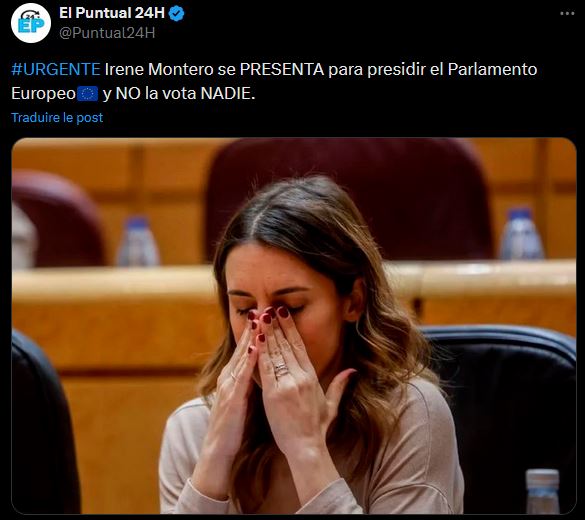This screenshot has height=520, width=585.
Task: Open the attached photo of the woman
Action: [294, 326]
